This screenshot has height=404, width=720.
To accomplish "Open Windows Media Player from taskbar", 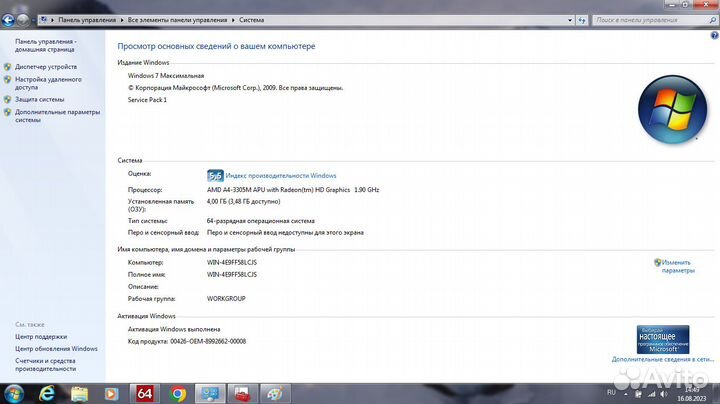I will pyautogui.click(x=111, y=394).
